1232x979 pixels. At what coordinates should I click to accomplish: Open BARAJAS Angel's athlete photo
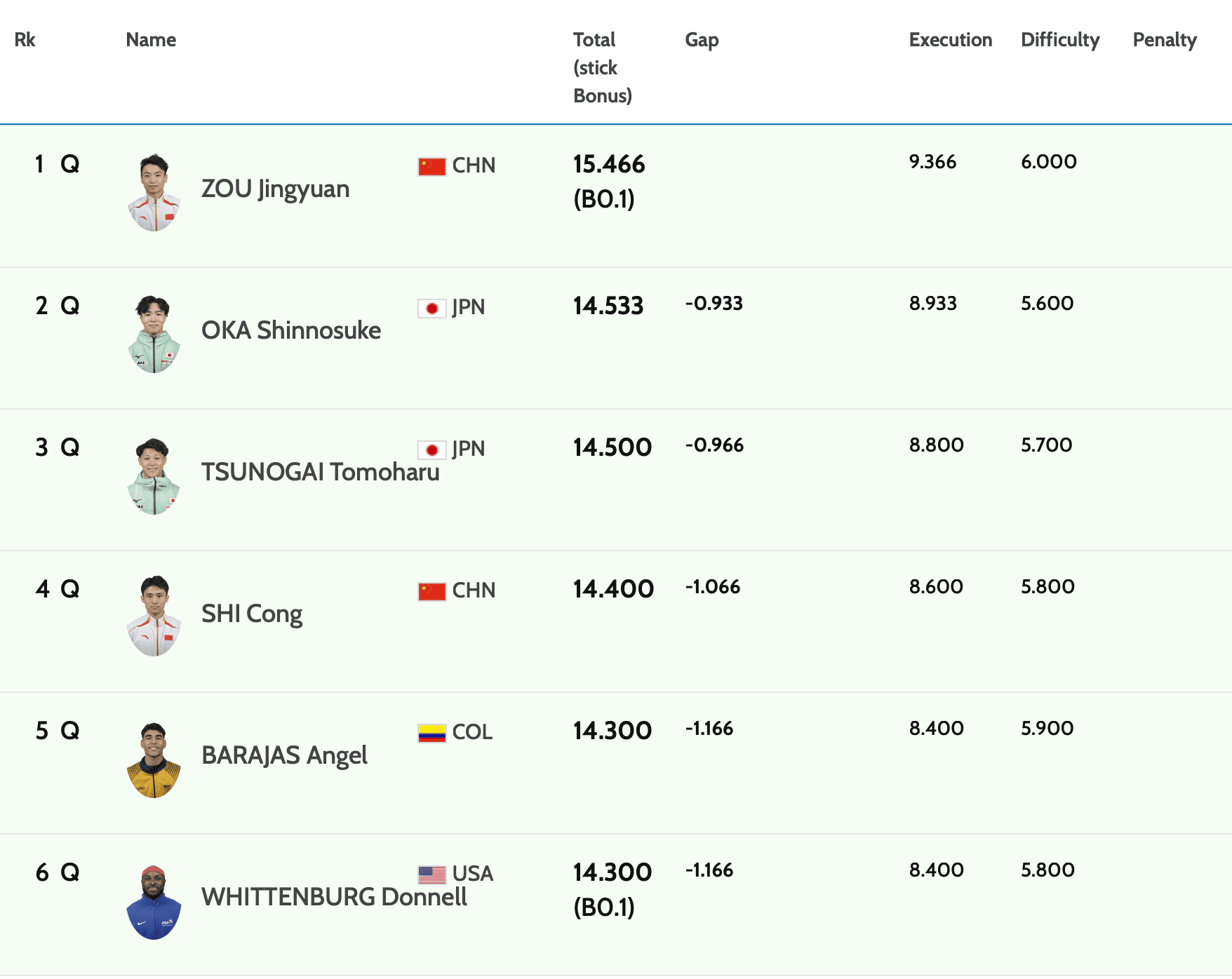click(154, 759)
